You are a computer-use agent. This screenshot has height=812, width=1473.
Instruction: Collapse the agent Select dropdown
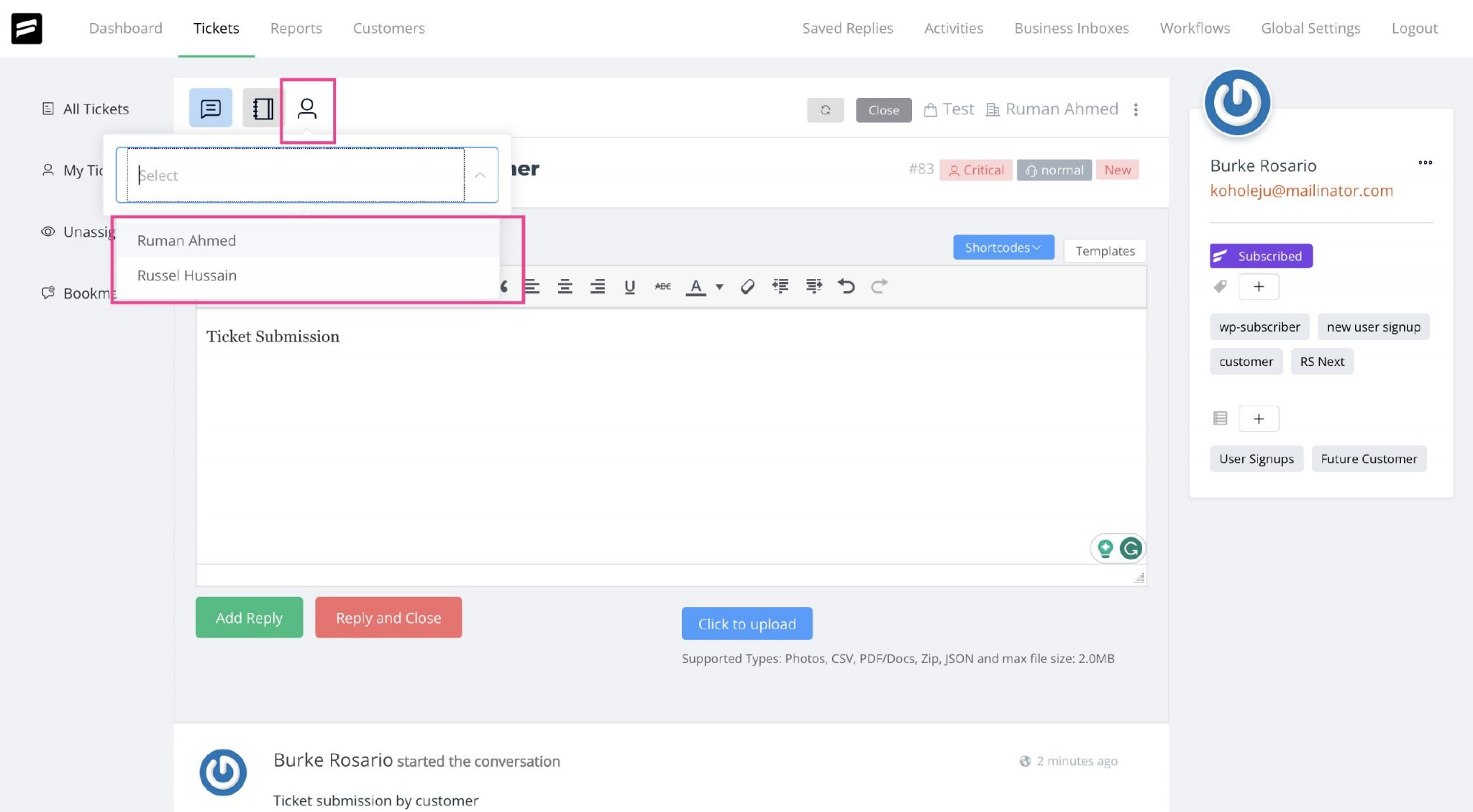480,175
